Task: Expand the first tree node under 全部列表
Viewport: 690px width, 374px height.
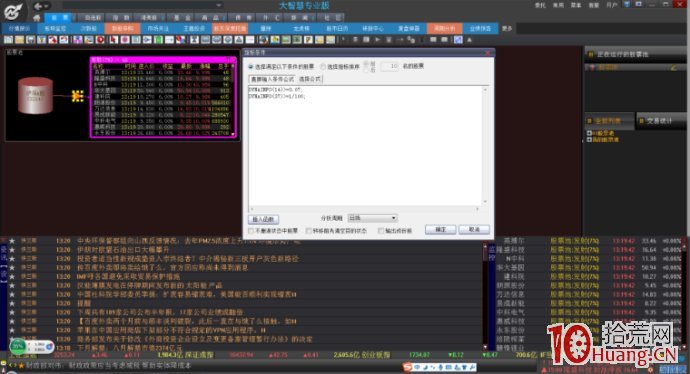Action: (x=589, y=133)
